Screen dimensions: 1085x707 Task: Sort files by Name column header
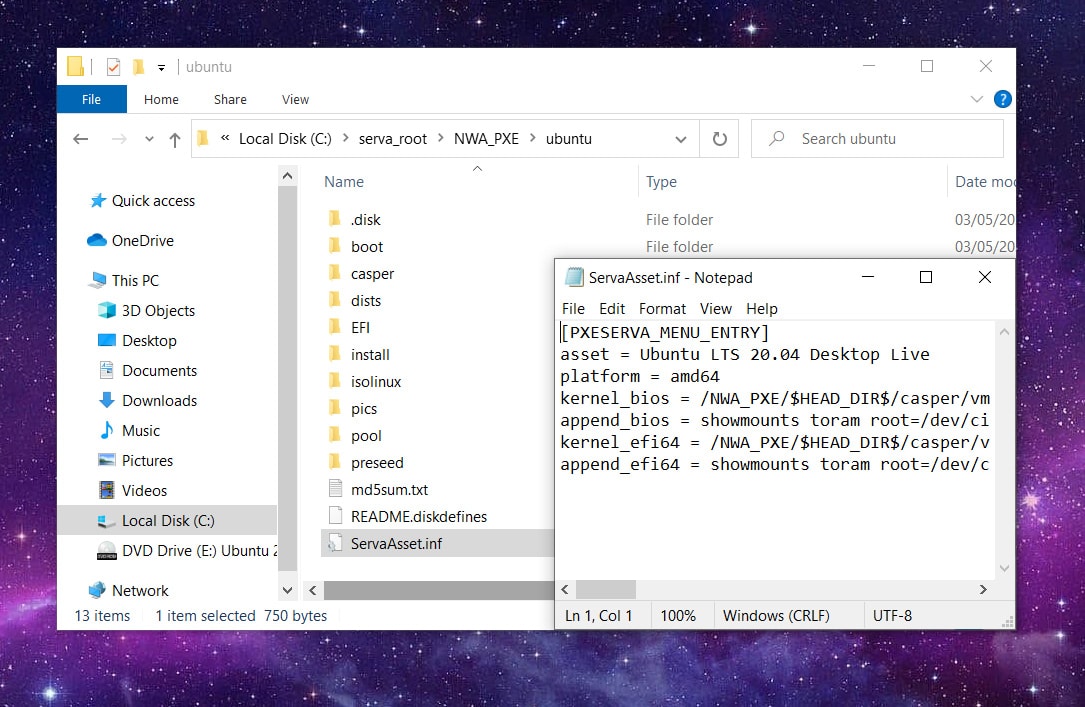(344, 182)
